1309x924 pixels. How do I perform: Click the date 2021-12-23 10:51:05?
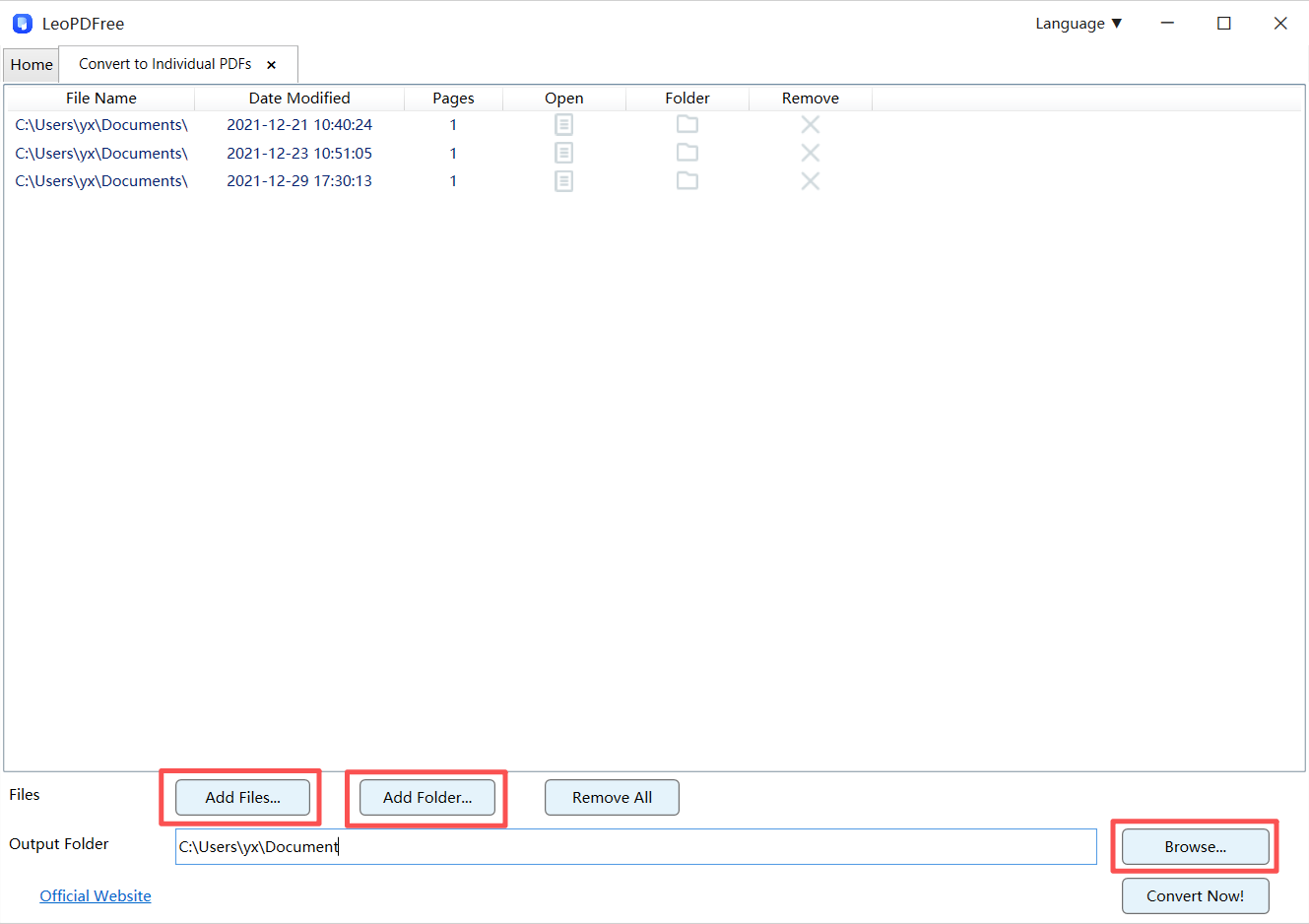[299, 154]
